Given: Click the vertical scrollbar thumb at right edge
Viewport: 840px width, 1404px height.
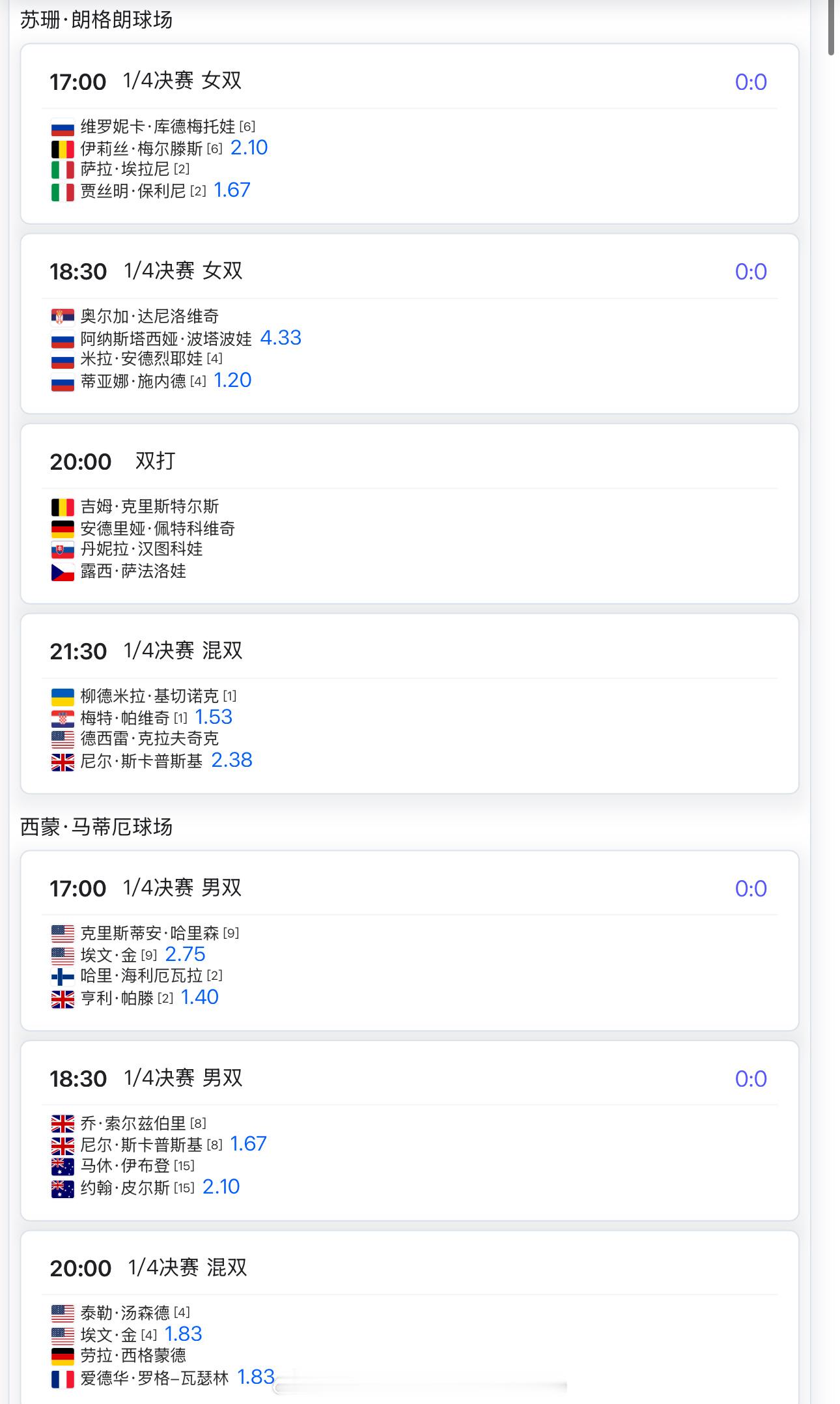Looking at the screenshot, I should (832, 27).
